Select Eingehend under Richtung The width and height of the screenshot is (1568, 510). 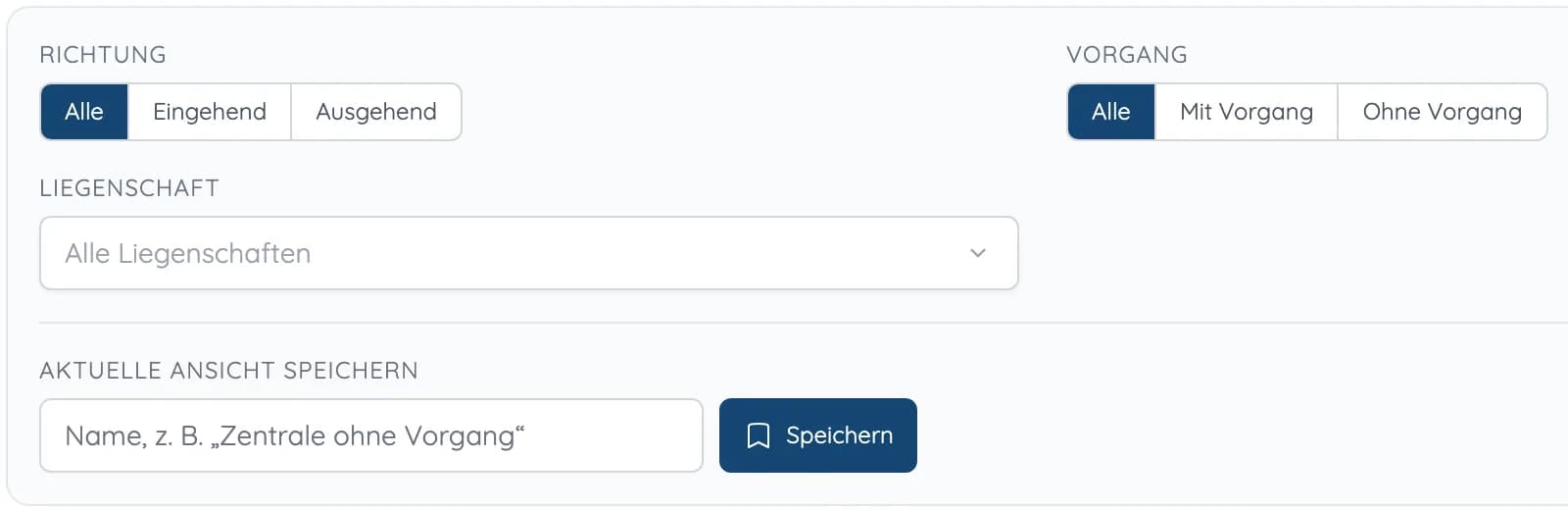click(210, 112)
